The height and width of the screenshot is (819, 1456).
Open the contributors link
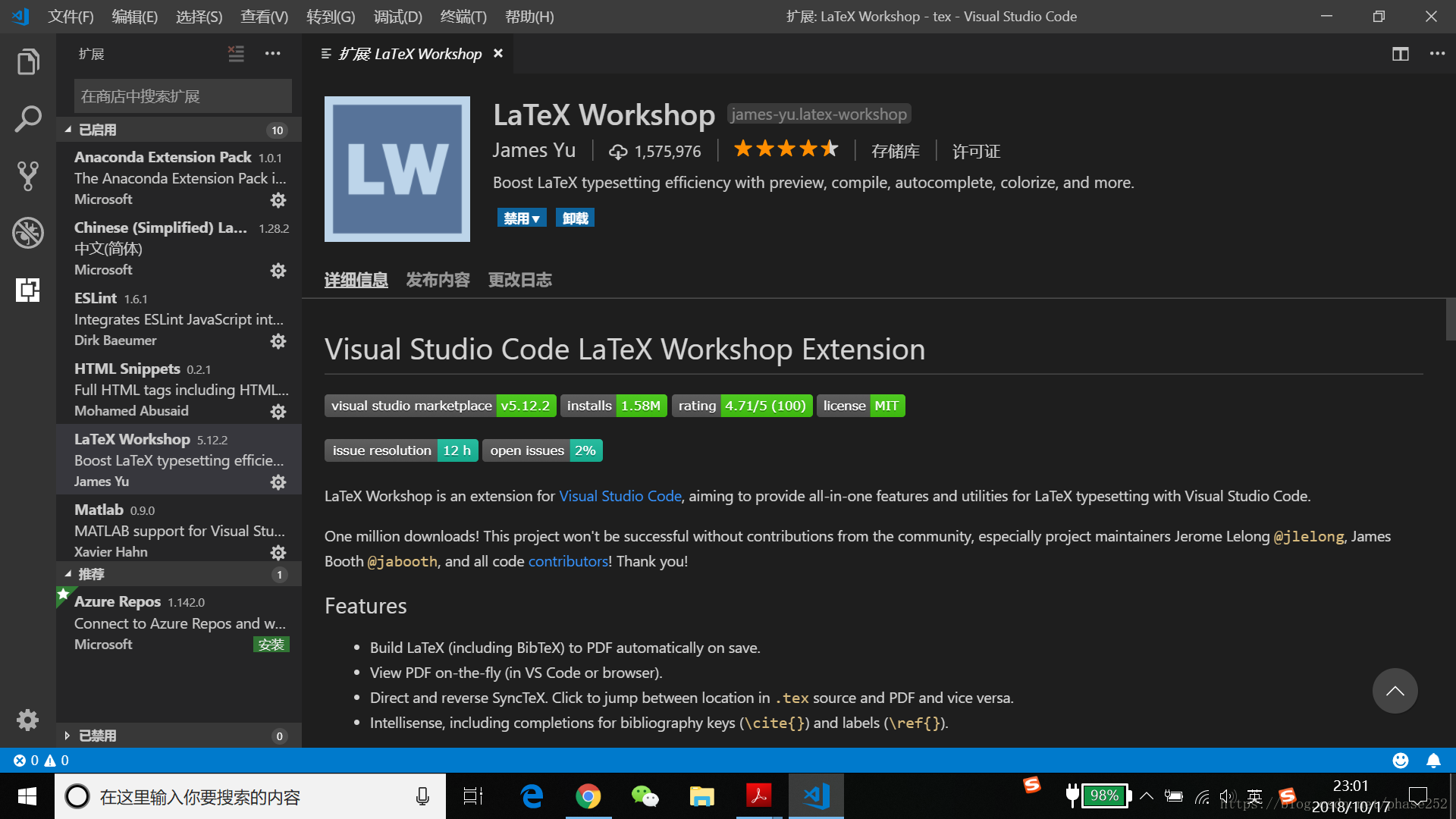[568, 561]
